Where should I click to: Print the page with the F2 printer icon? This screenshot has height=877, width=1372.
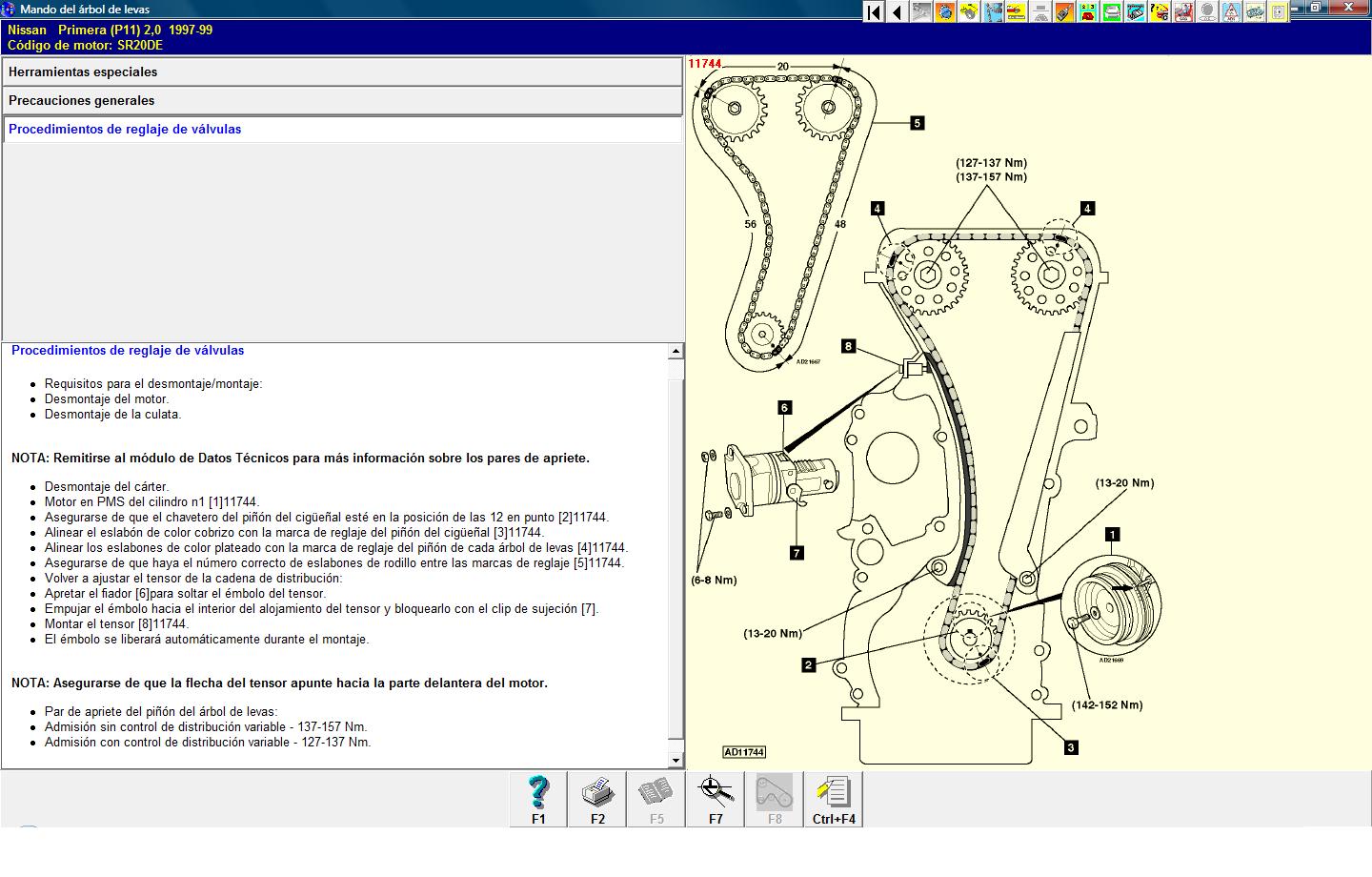pyautogui.click(x=597, y=799)
